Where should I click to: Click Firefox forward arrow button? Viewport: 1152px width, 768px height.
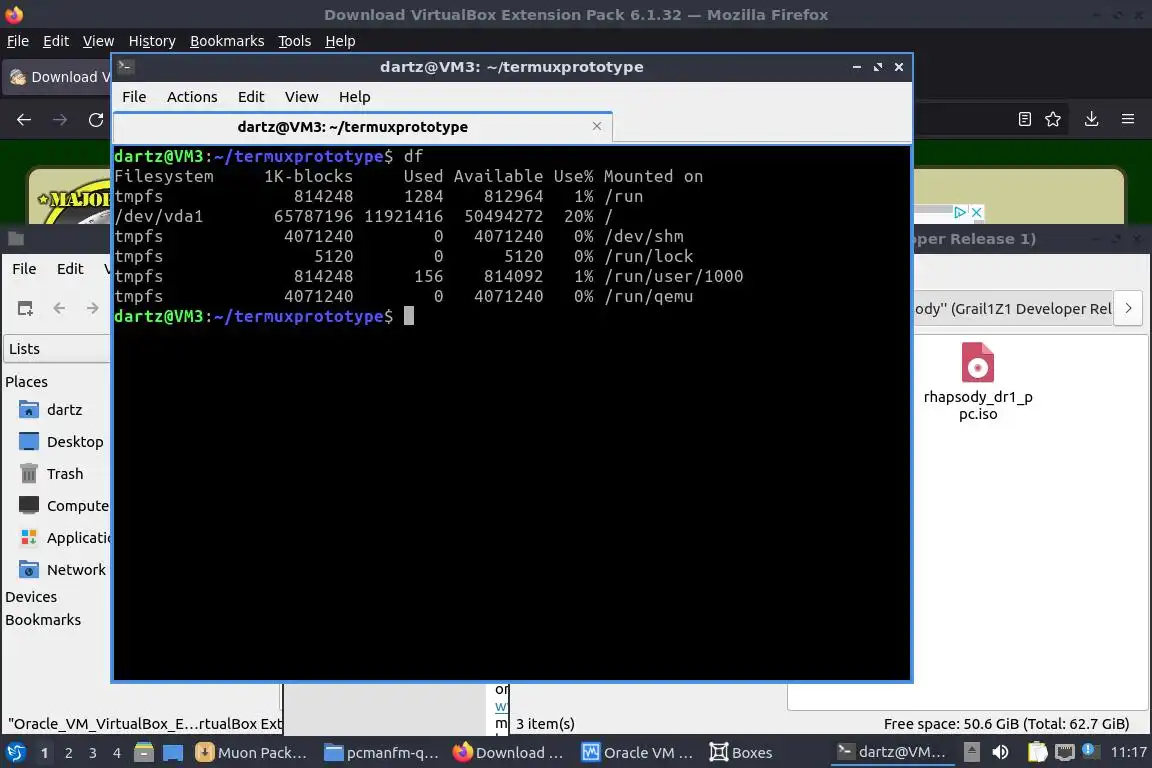click(60, 119)
